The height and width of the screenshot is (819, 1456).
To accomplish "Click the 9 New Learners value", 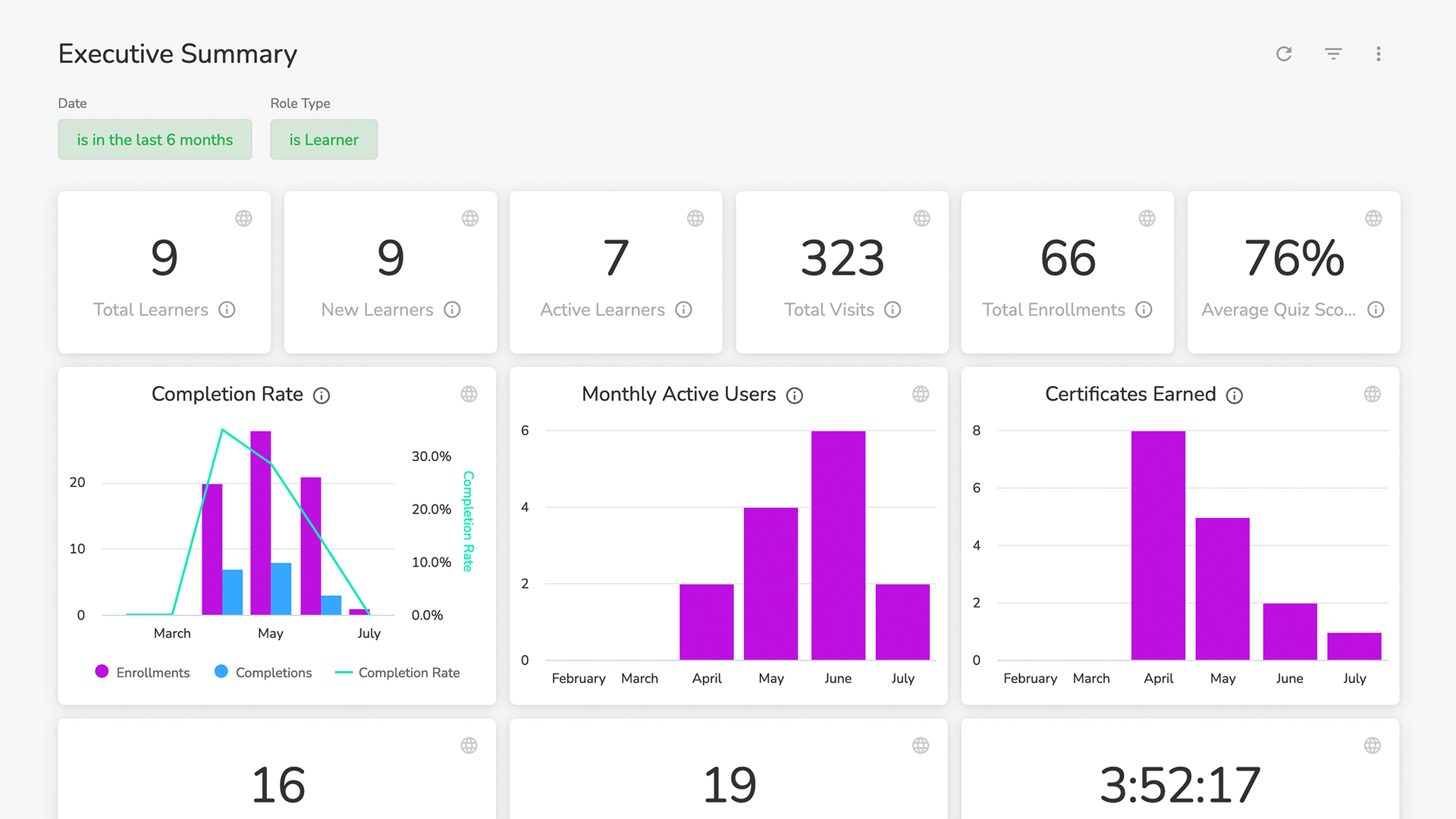I will [x=391, y=258].
